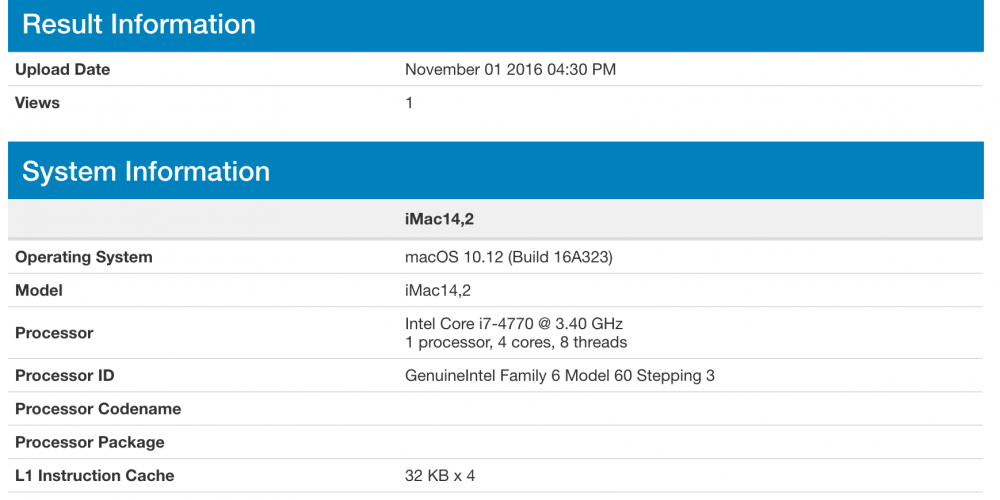Image resolution: width=1000 pixels, height=500 pixels.
Task: Click the Views row label
Action: (38, 103)
